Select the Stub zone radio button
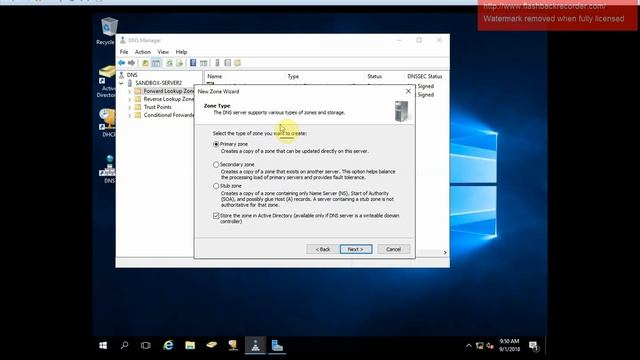640x360 pixels. [216, 186]
